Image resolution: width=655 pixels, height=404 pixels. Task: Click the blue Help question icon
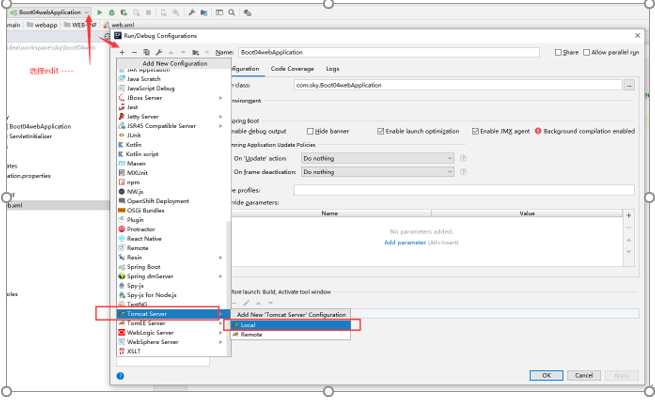coord(120,376)
